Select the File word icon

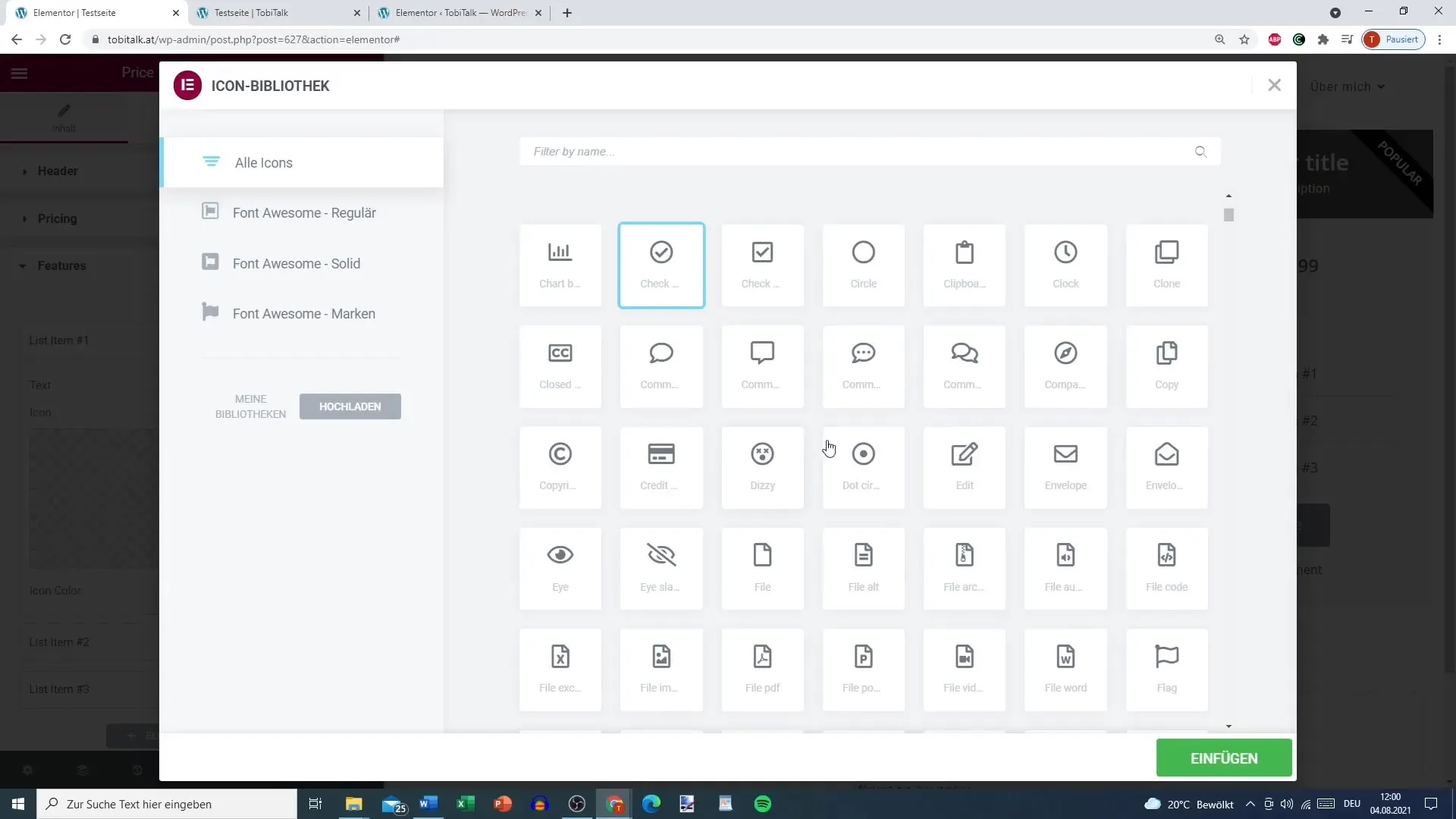[x=1065, y=670]
